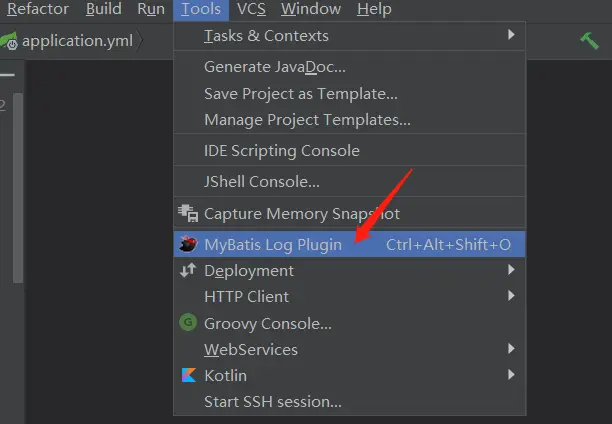The image size is (612, 424).
Task: Click the Capture Memory Snapshot icon
Action: [x=187, y=213]
